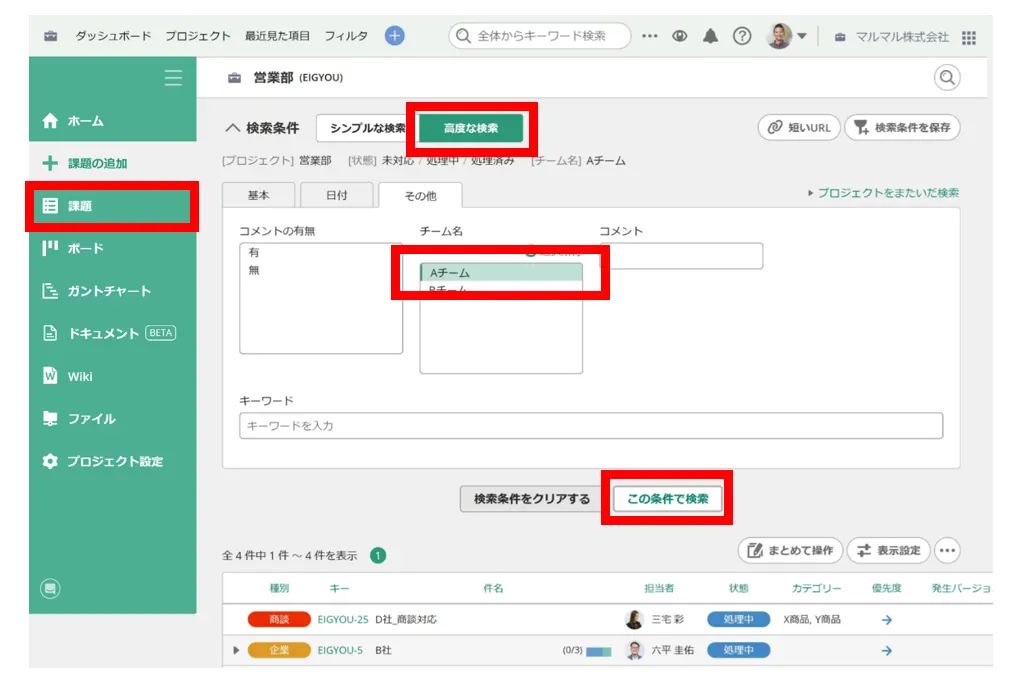Switch to the Date tab
Viewport: 1020px width, 692px height.
(x=337, y=195)
